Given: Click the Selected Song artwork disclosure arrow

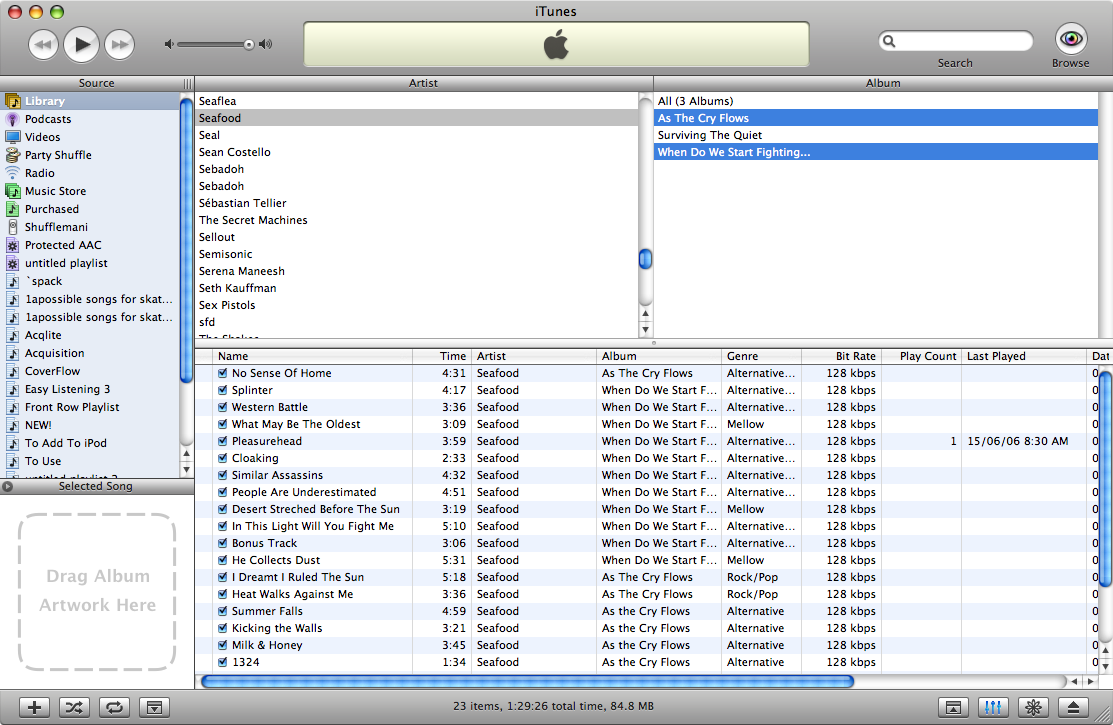Looking at the screenshot, I should point(7,486).
